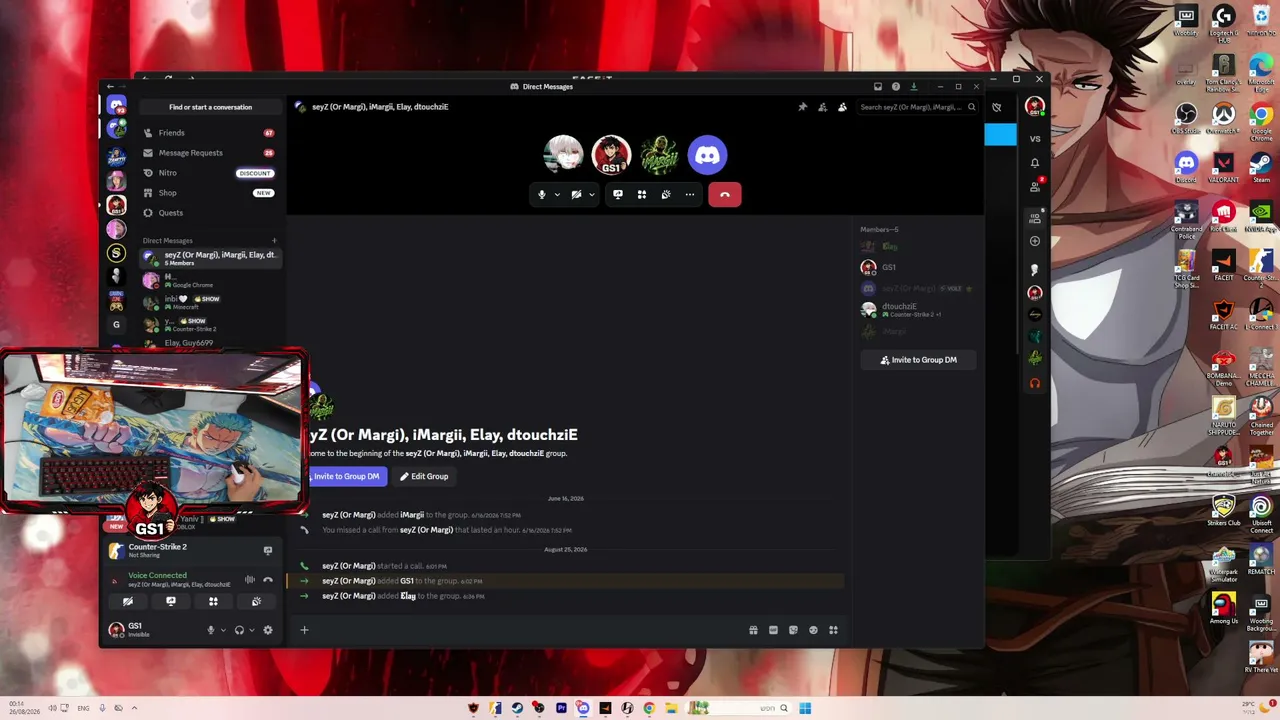This screenshot has width=1280, height=720.
Task: Share your screen in the call
Action: click(618, 195)
